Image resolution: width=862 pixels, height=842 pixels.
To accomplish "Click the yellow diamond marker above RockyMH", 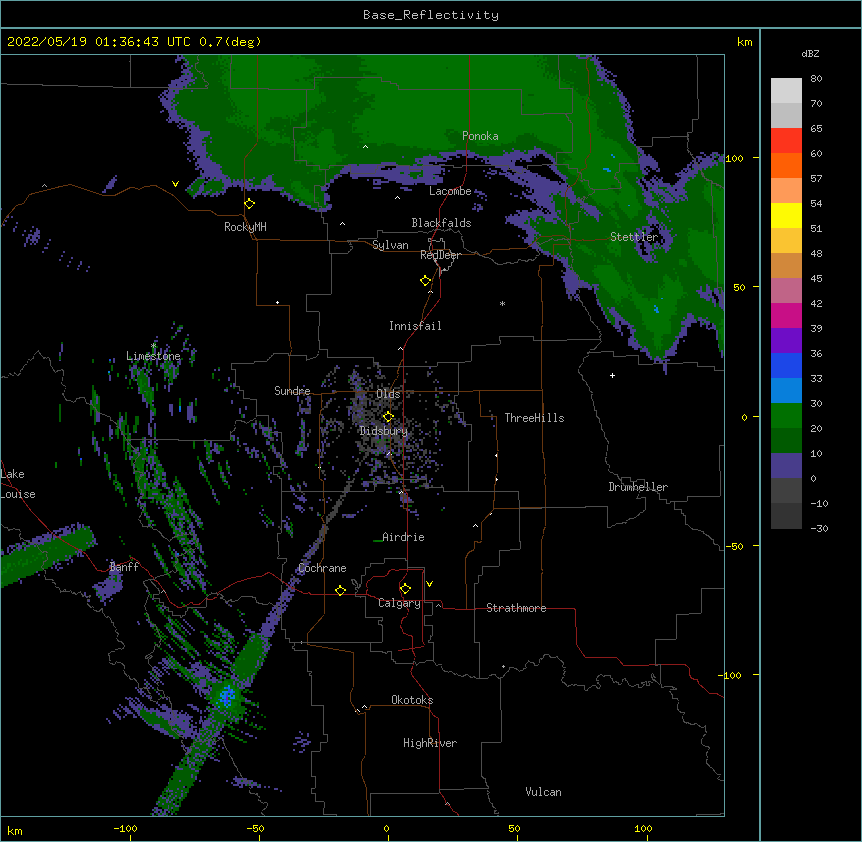I will point(250,204).
